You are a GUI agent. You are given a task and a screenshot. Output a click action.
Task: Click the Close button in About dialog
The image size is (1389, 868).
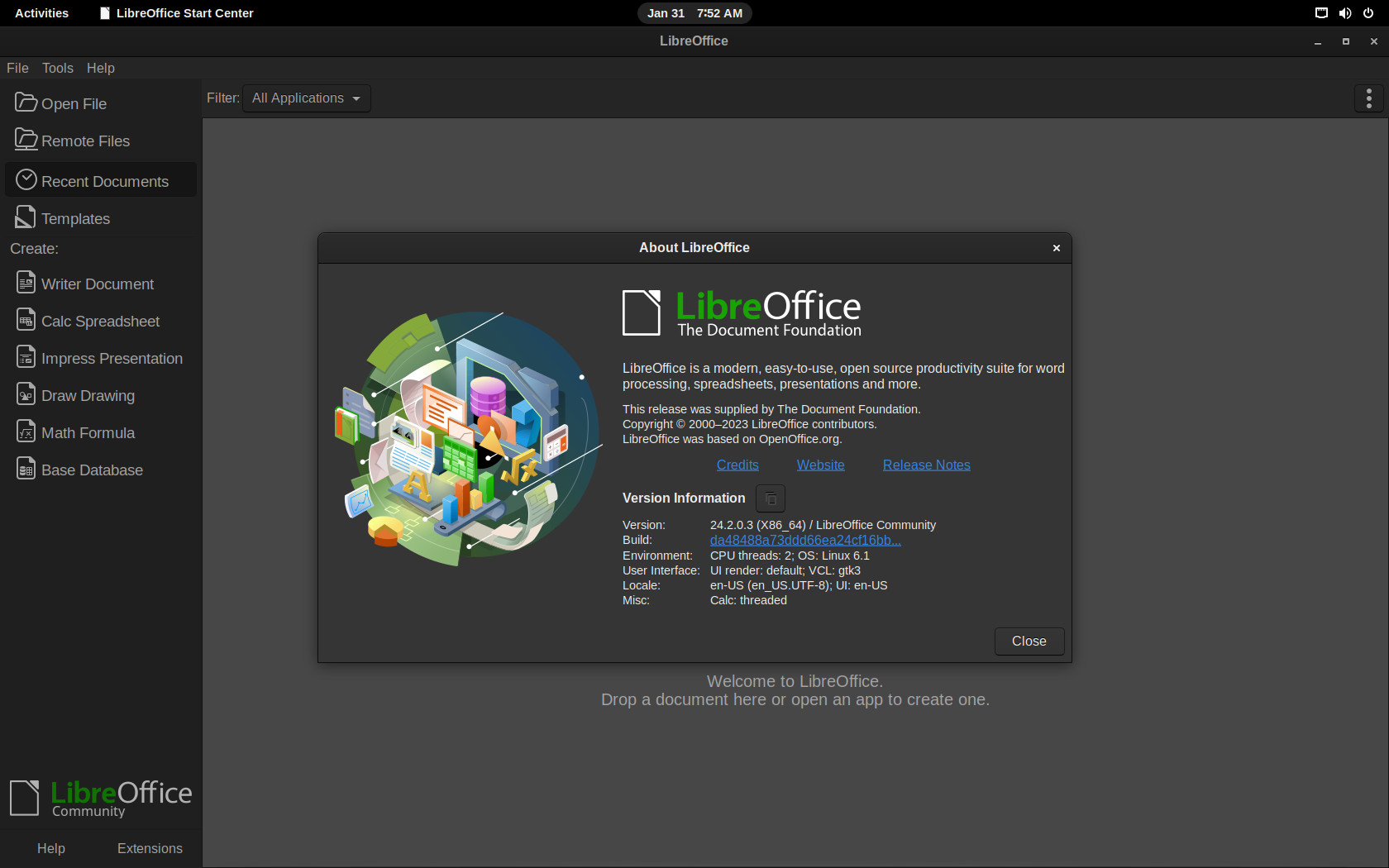[1029, 641]
